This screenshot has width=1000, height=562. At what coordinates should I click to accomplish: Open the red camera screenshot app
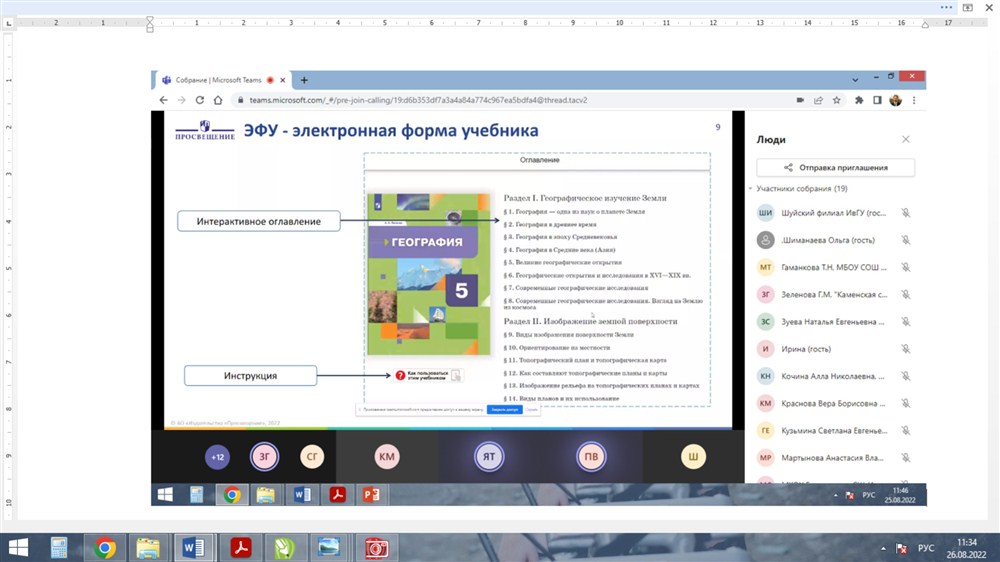(x=376, y=547)
